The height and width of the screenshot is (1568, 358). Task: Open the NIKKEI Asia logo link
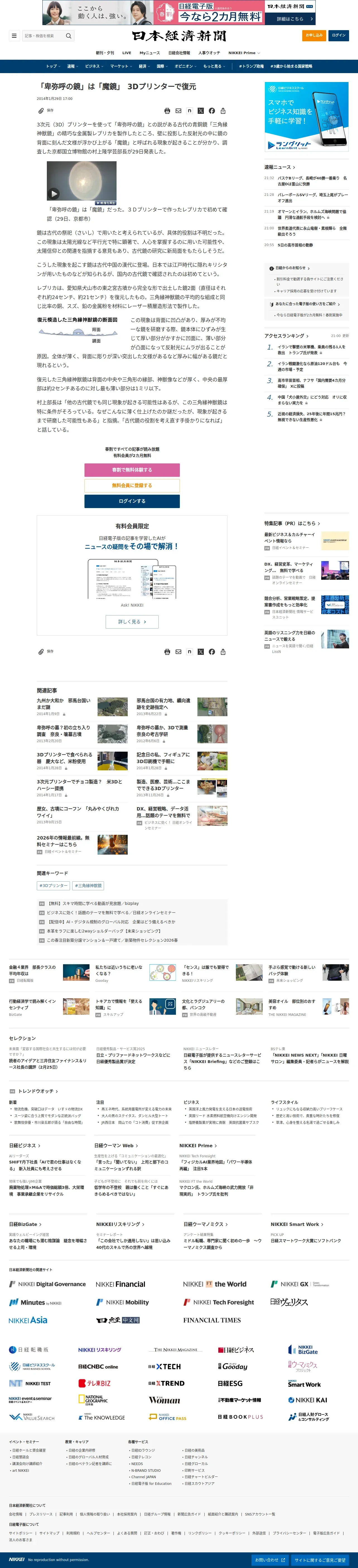click(28, 1320)
